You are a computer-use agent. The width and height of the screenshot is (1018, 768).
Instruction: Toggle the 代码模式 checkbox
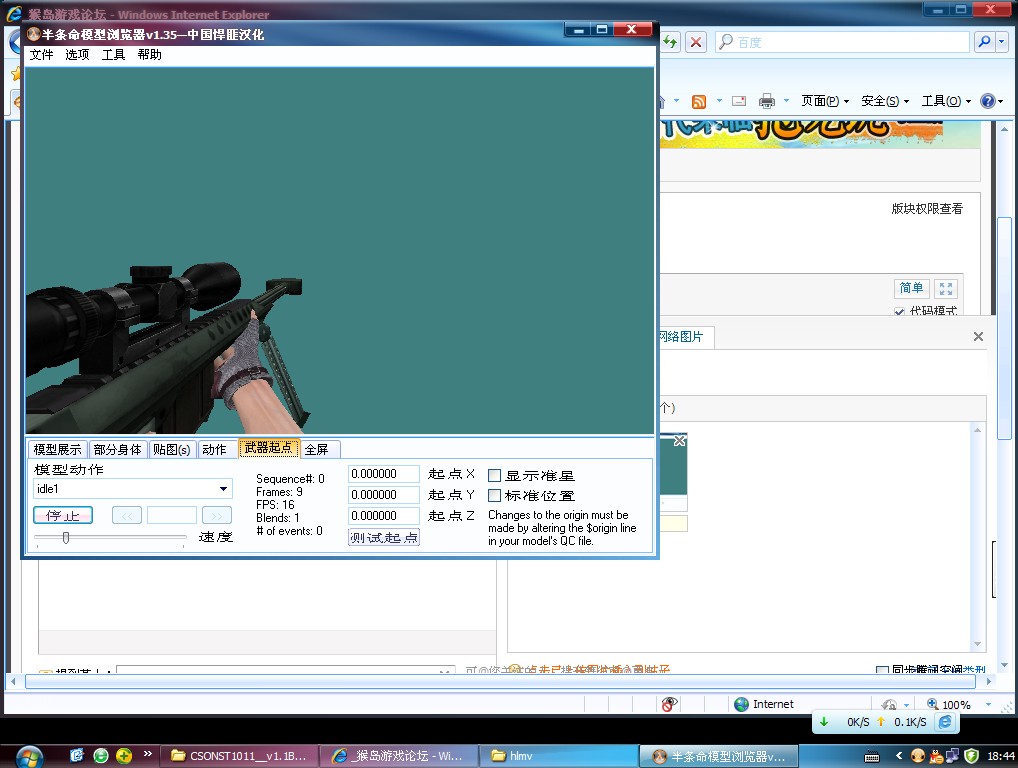pos(899,312)
